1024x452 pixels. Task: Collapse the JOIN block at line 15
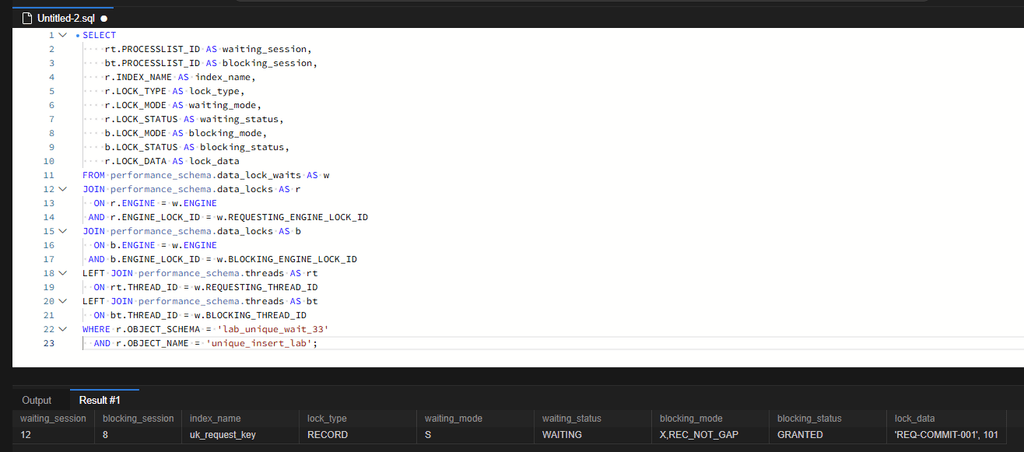63,231
